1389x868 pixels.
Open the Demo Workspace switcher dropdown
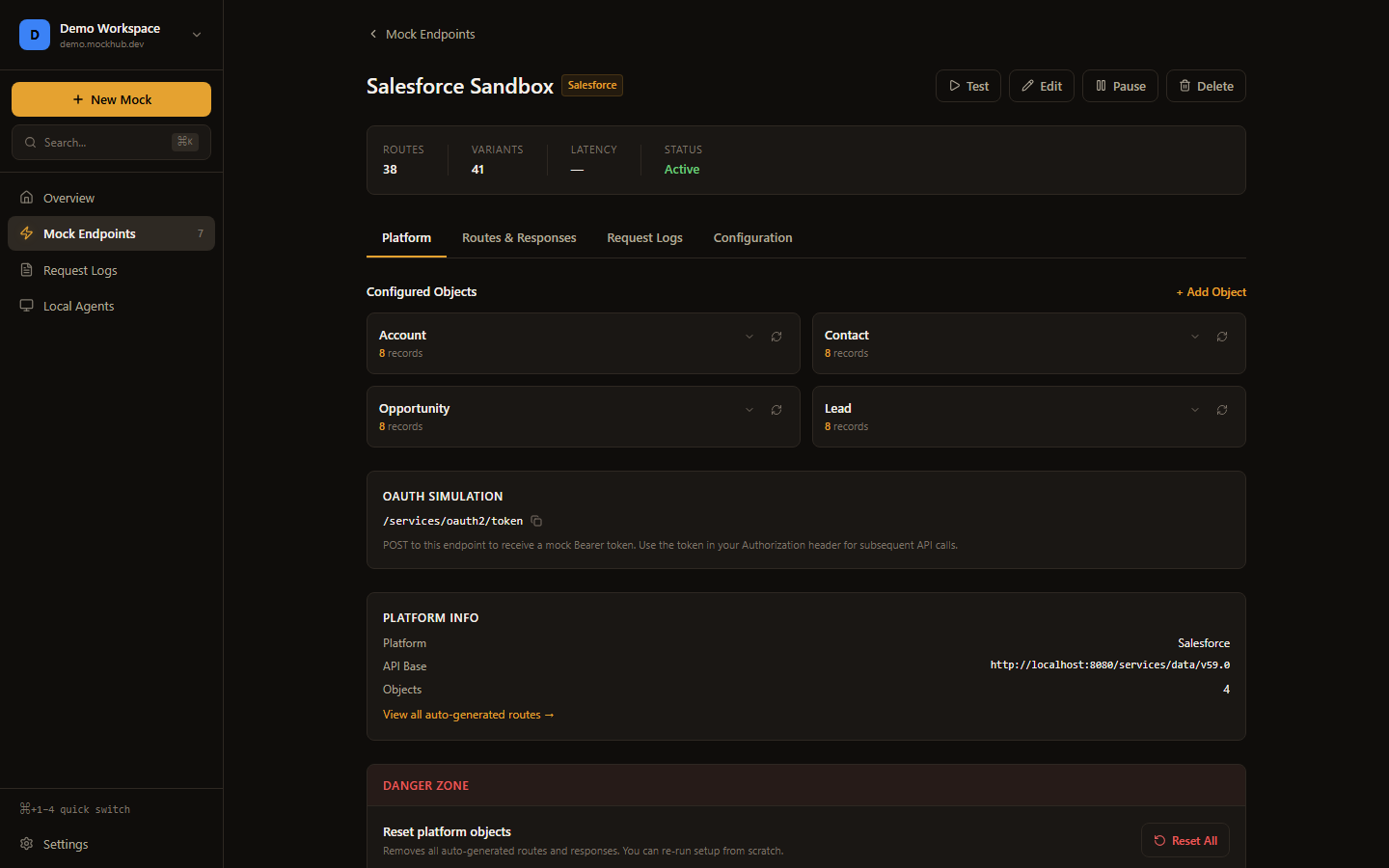(197, 35)
